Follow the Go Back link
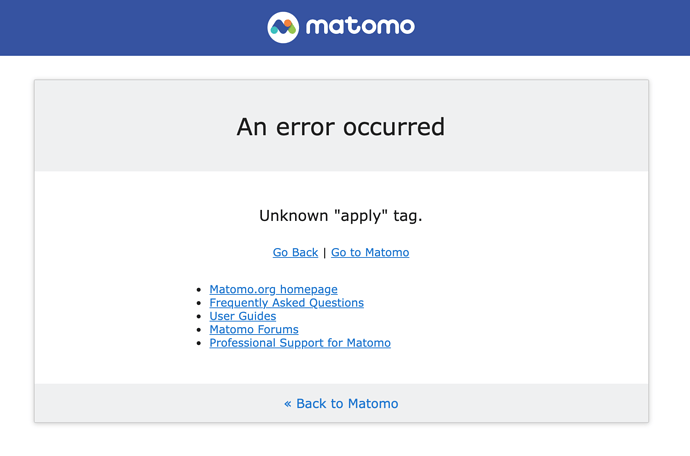The height and width of the screenshot is (456, 690). [x=295, y=252]
